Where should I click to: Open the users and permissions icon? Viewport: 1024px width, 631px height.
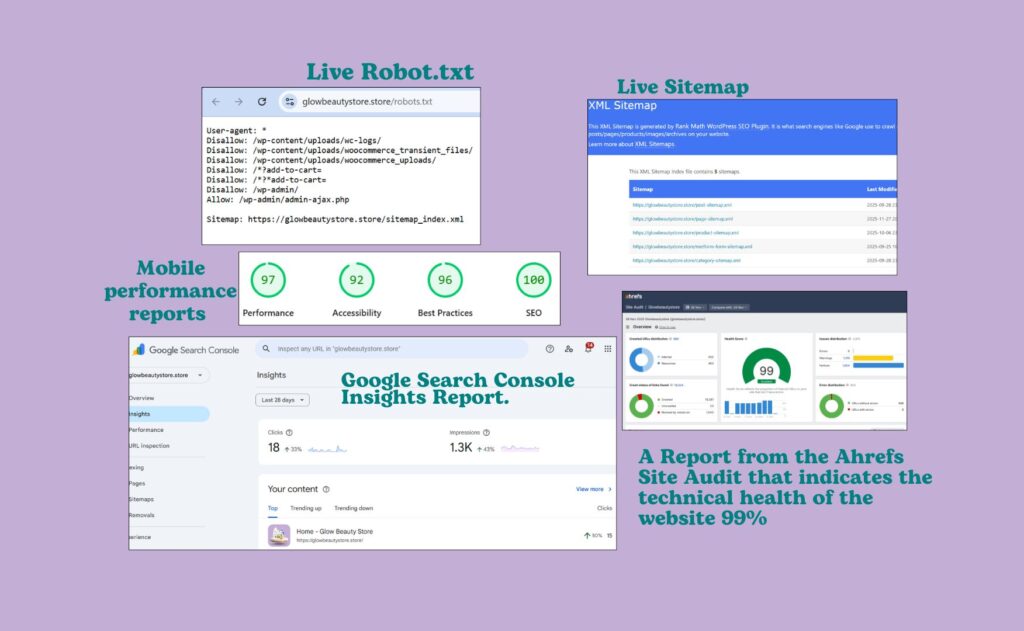pyautogui.click(x=569, y=349)
